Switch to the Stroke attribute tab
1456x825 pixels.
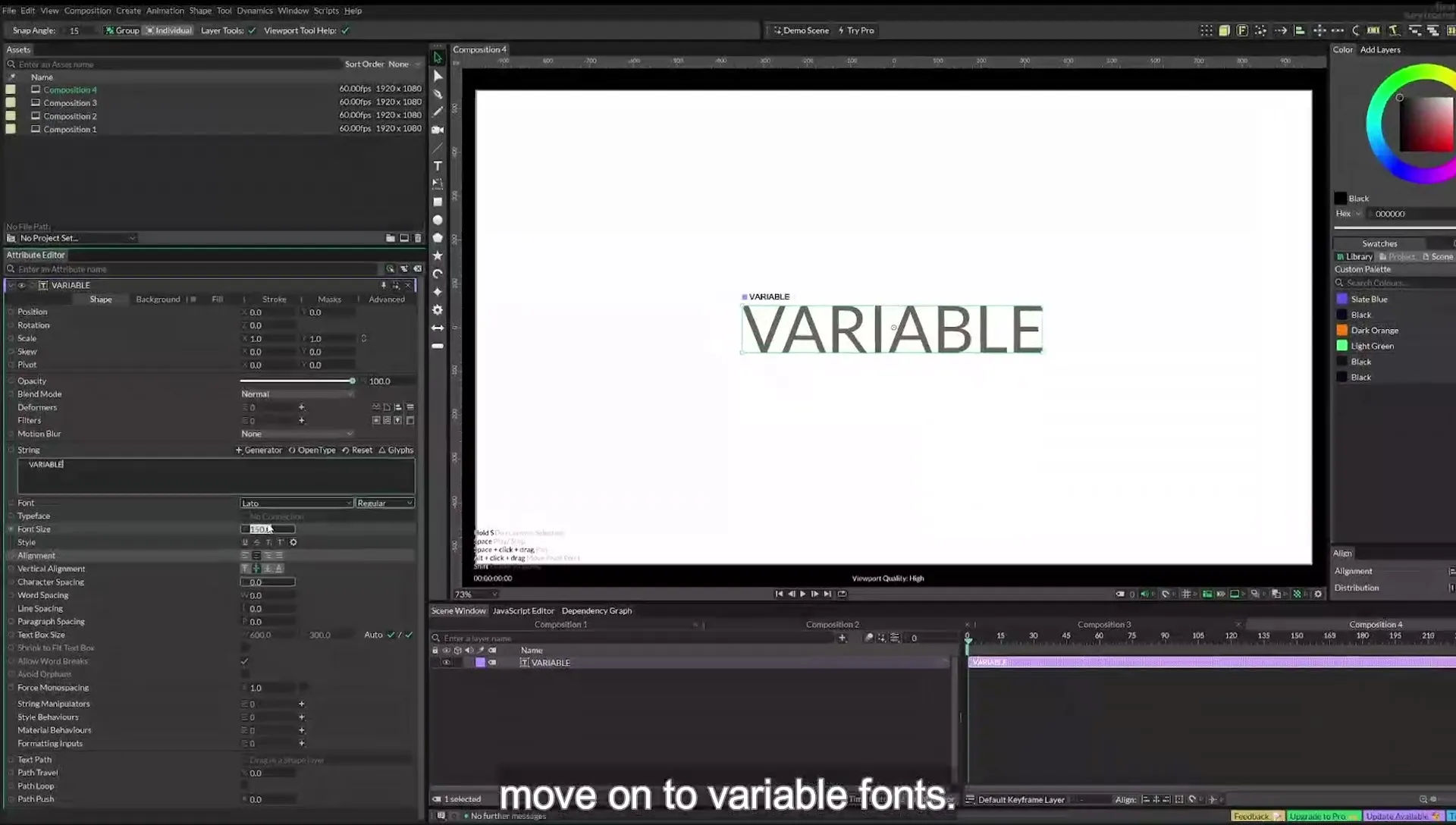click(x=274, y=300)
